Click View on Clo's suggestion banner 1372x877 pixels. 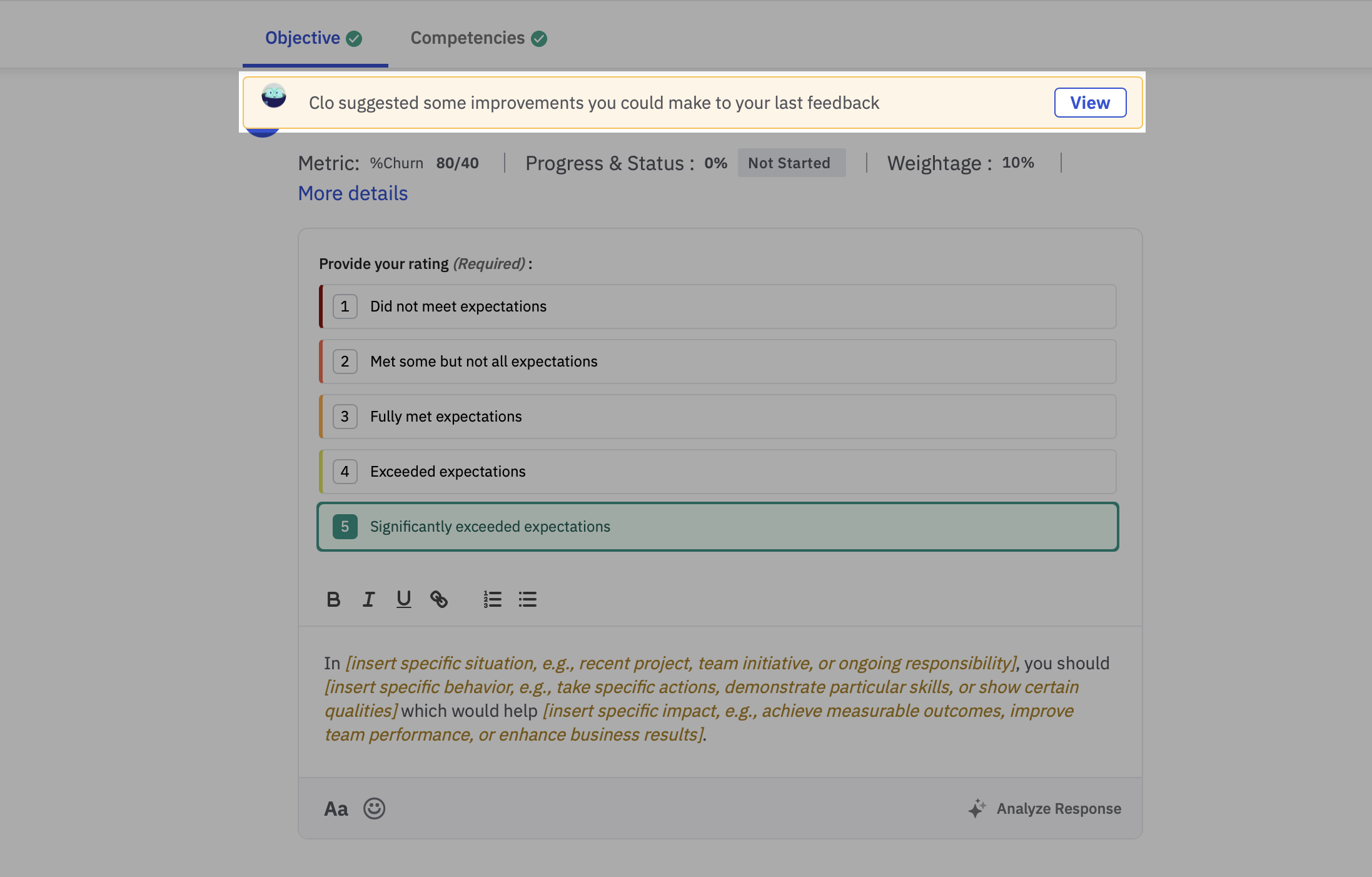click(1090, 103)
